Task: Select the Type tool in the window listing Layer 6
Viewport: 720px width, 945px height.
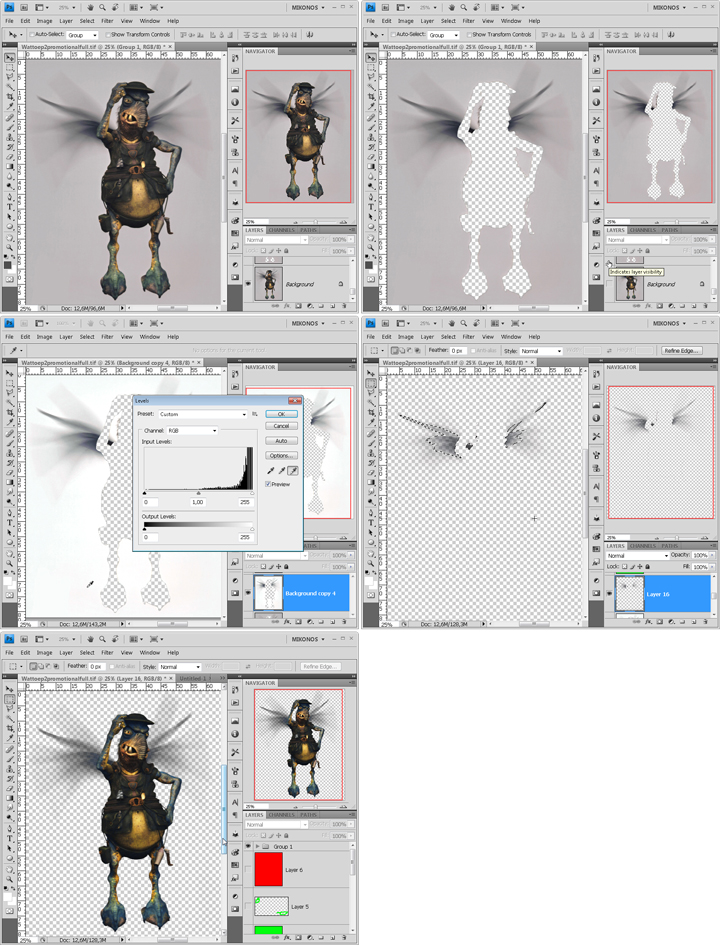Action: pyautogui.click(x=10, y=838)
